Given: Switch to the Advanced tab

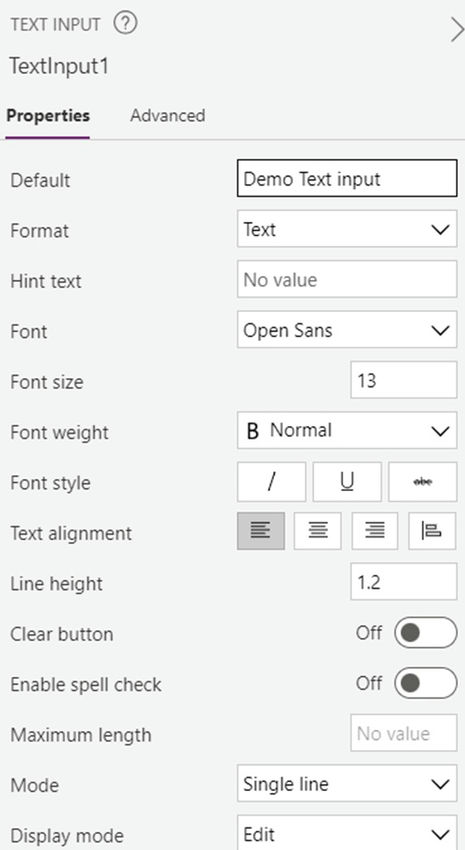Looking at the screenshot, I should tap(167, 115).
